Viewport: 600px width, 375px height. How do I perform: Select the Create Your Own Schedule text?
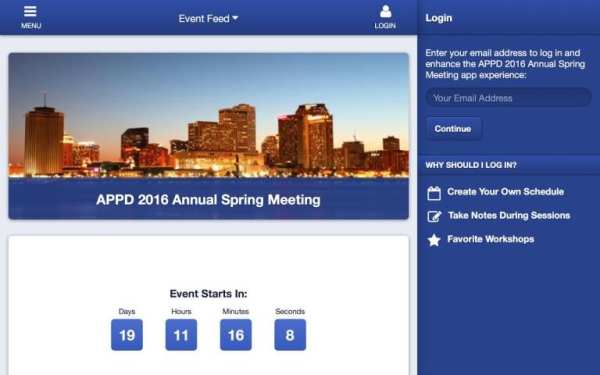click(x=505, y=192)
